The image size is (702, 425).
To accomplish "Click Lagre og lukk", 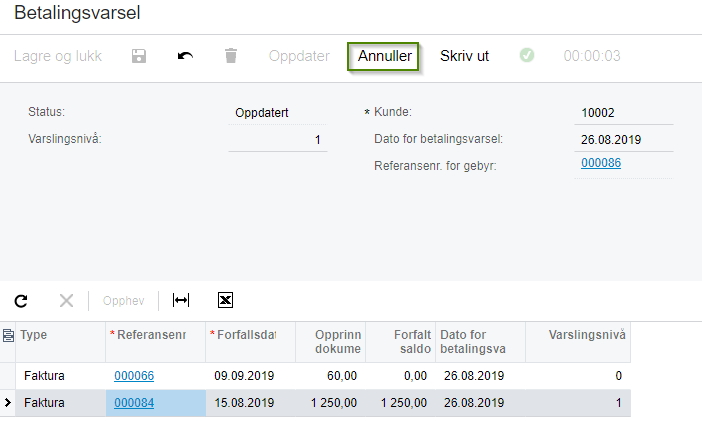I will 58,56.
